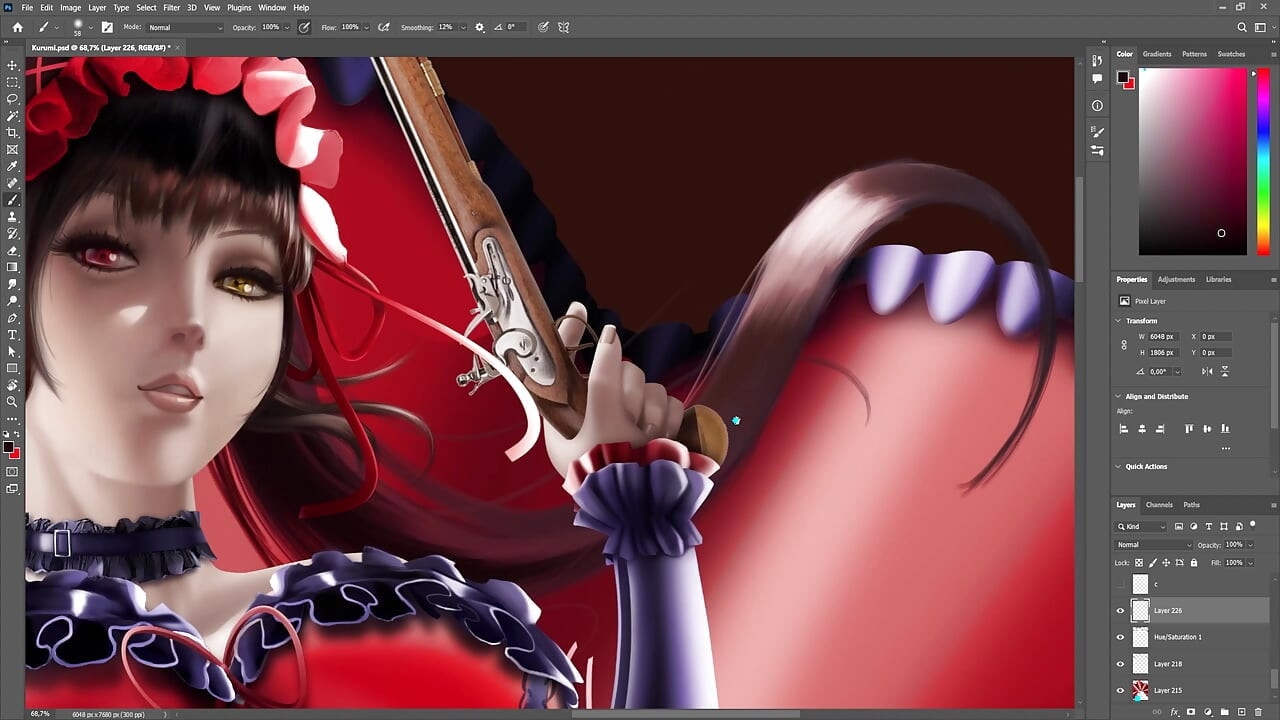Image resolution: width=1280 pixels, height=720 pixels.
Task: Select the Rectangle shape tool
Action: tap(13, 368)
